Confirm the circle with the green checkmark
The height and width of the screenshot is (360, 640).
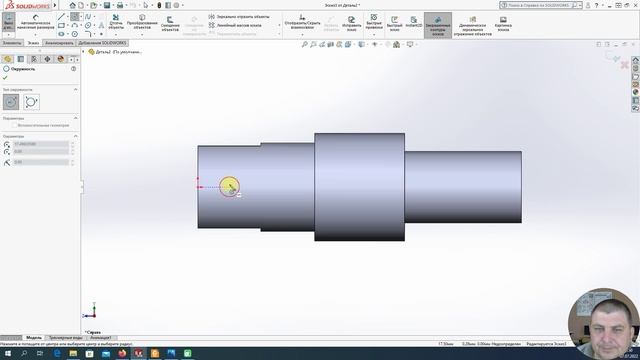(5, 78)
